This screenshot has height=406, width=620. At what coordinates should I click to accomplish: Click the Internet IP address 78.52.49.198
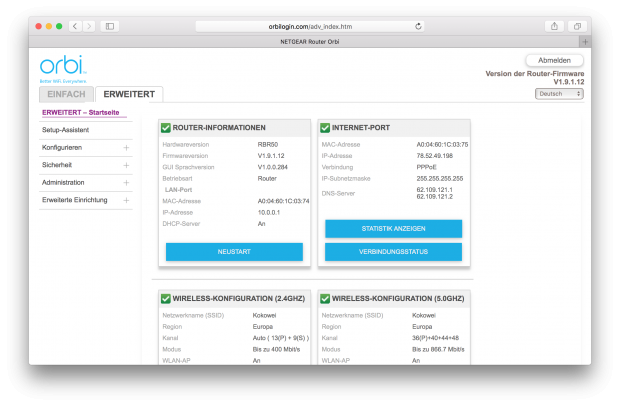coord(435,156)
